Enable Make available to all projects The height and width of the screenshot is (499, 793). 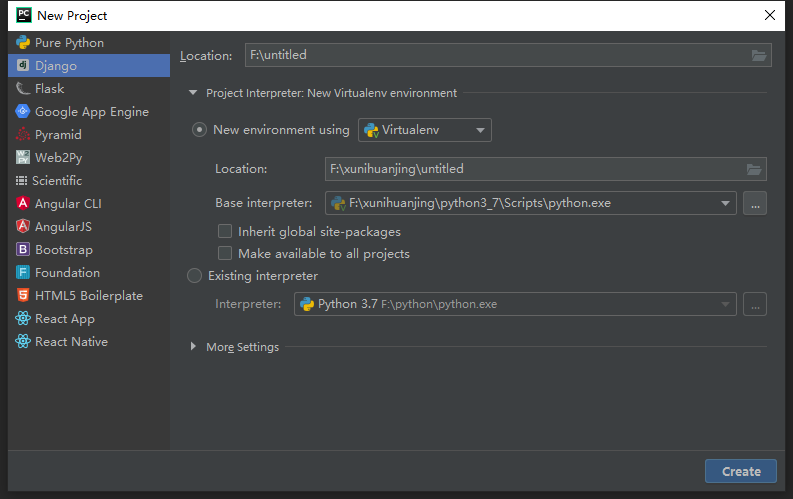[x=225, y=253]
